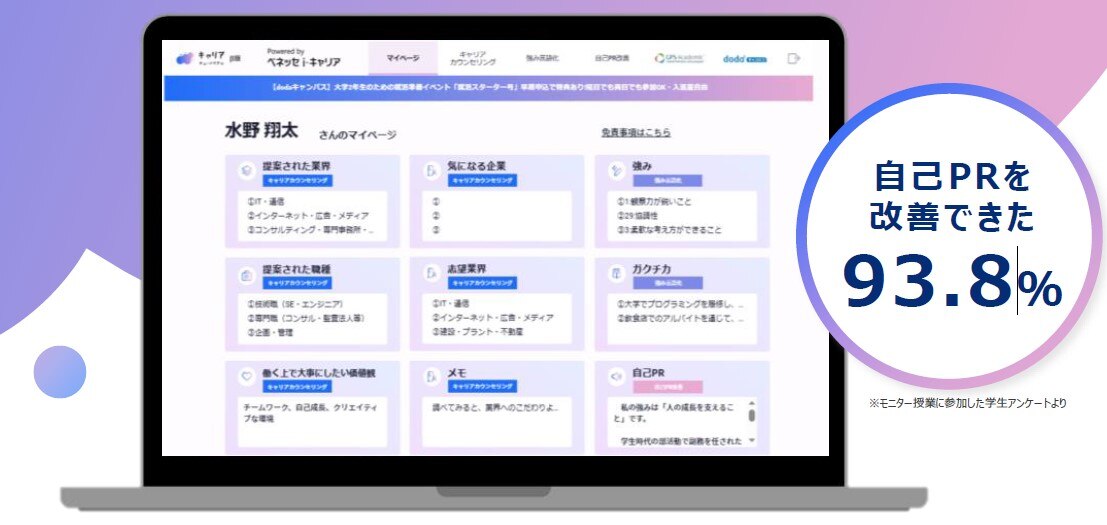The image size is (1107, 525).
Task: Click the 提案された職種 card icon
Action: (x=245, y=274)
